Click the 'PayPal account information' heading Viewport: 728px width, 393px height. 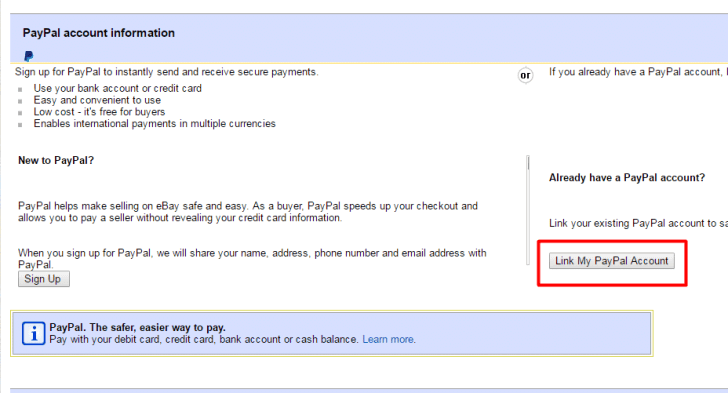coord(98,33)
